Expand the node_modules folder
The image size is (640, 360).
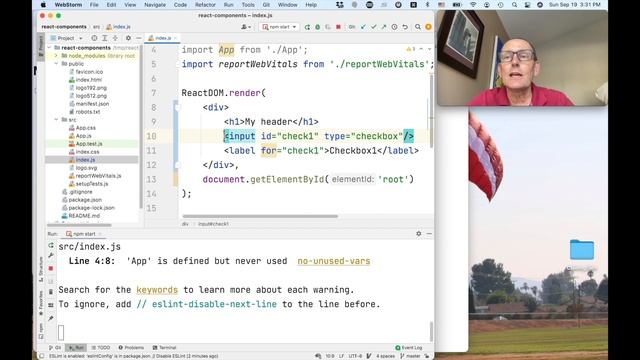click(56, 56)
